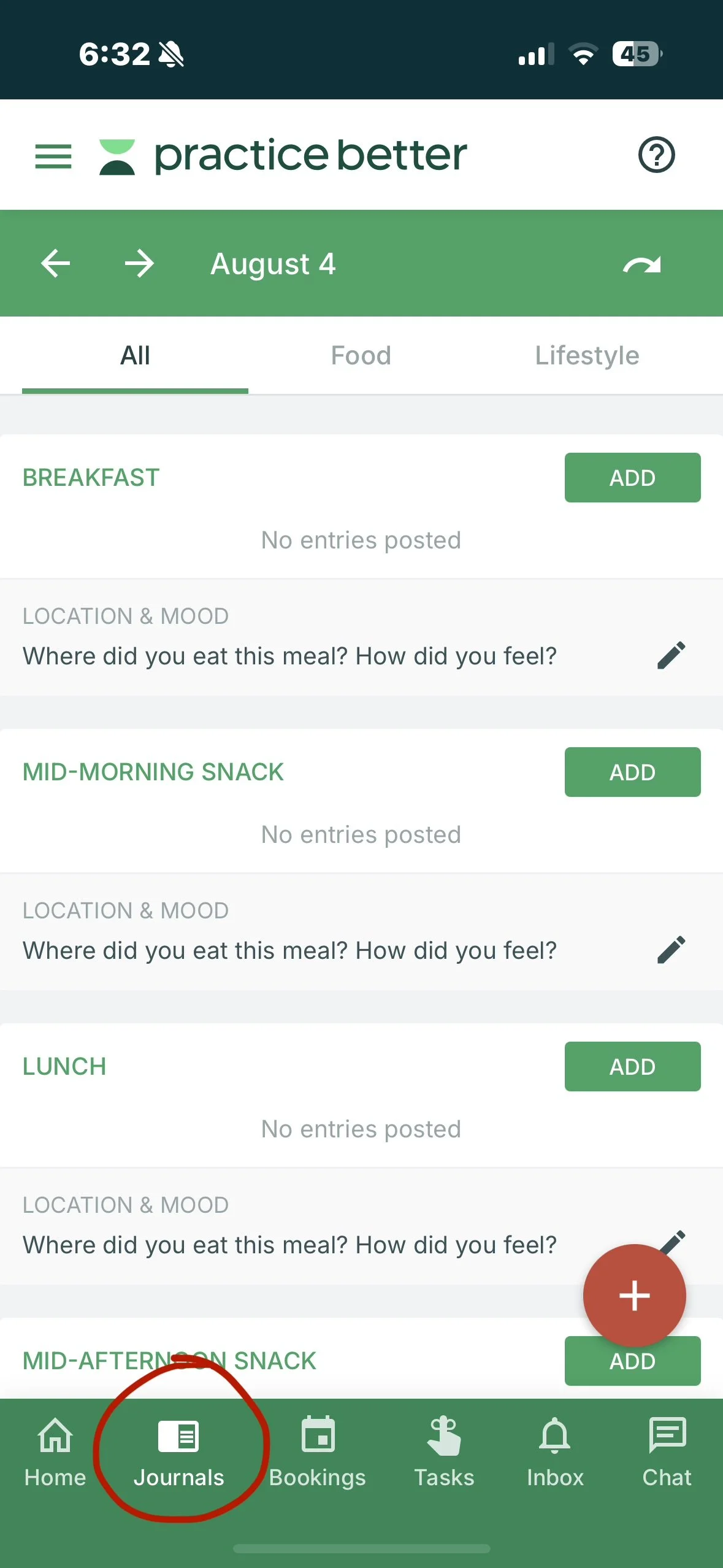Image resolution: width=723 pixels, height=1568 pixels.
Task: Edit Breakfast location & mood pencil icon
Action: (x=671, y=655)
